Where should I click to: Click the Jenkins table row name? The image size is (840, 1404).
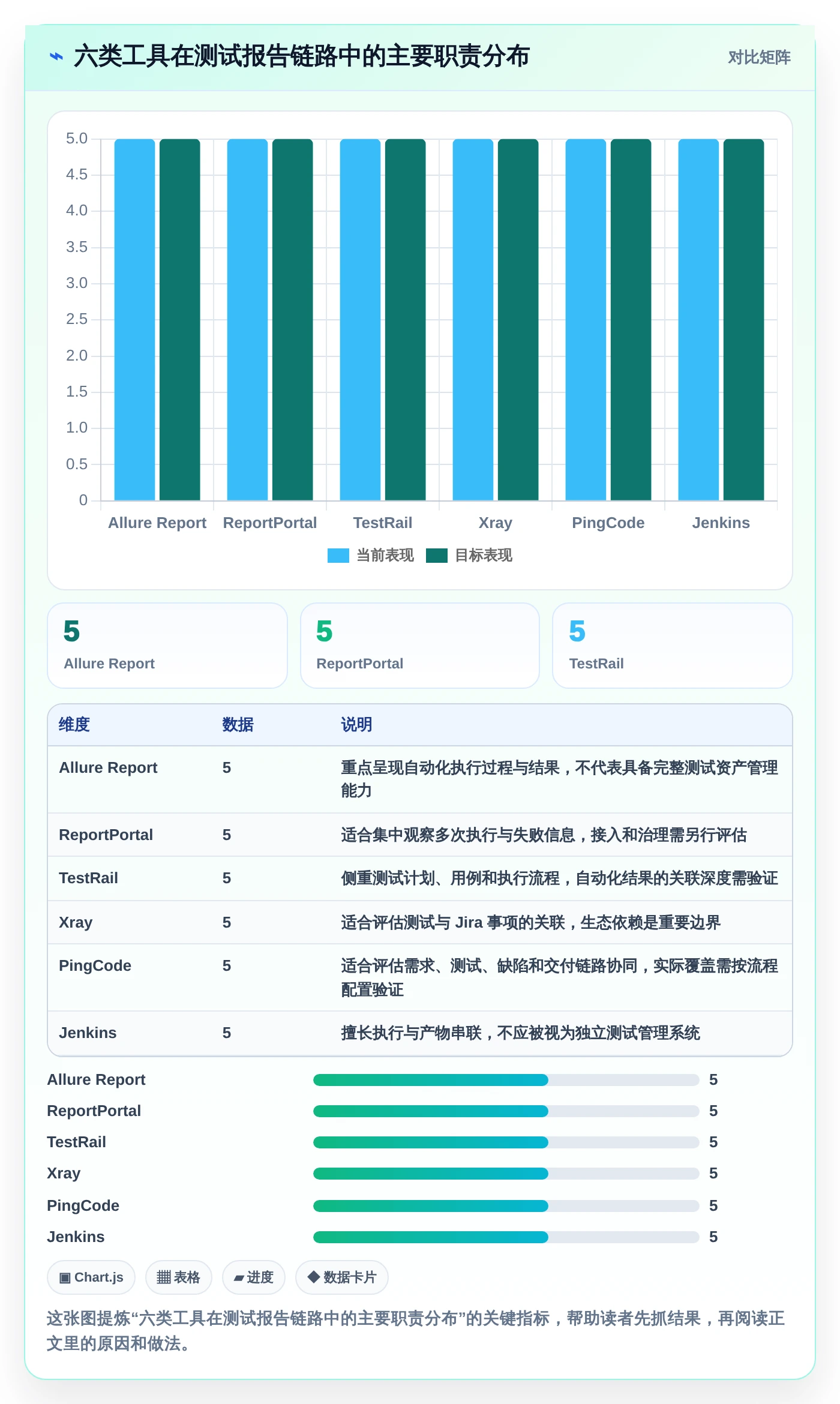(x=88, y=1033)
